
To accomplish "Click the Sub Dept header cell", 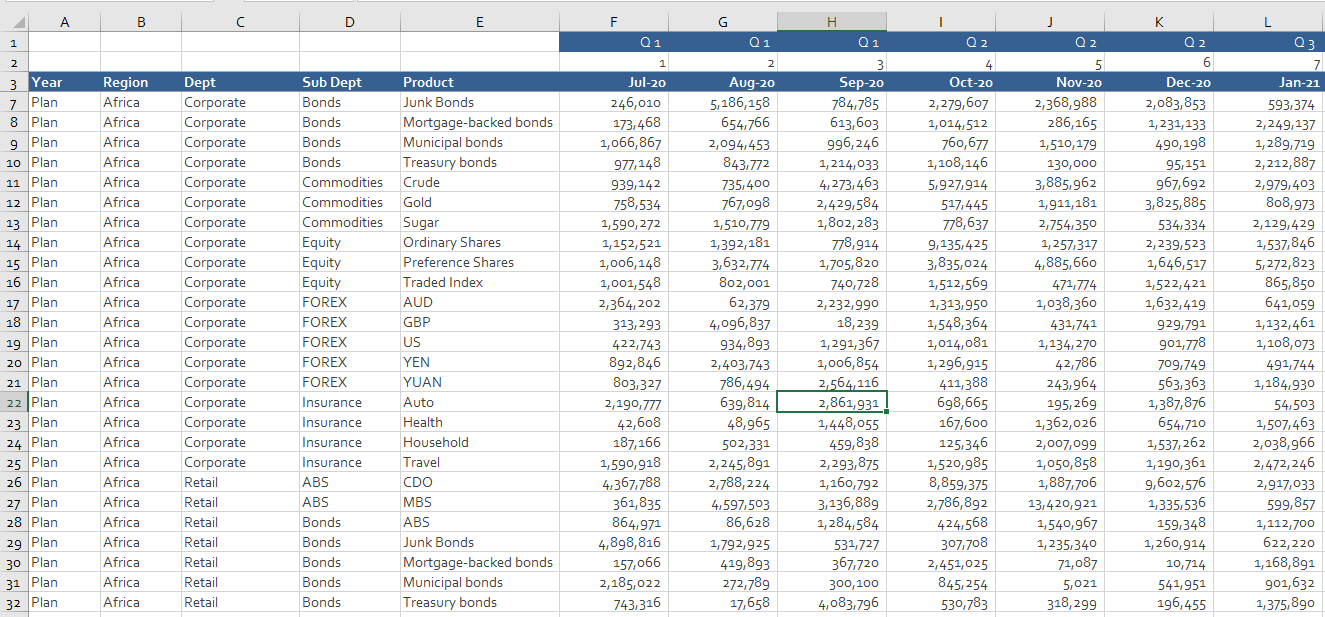I will click(349, 82).
